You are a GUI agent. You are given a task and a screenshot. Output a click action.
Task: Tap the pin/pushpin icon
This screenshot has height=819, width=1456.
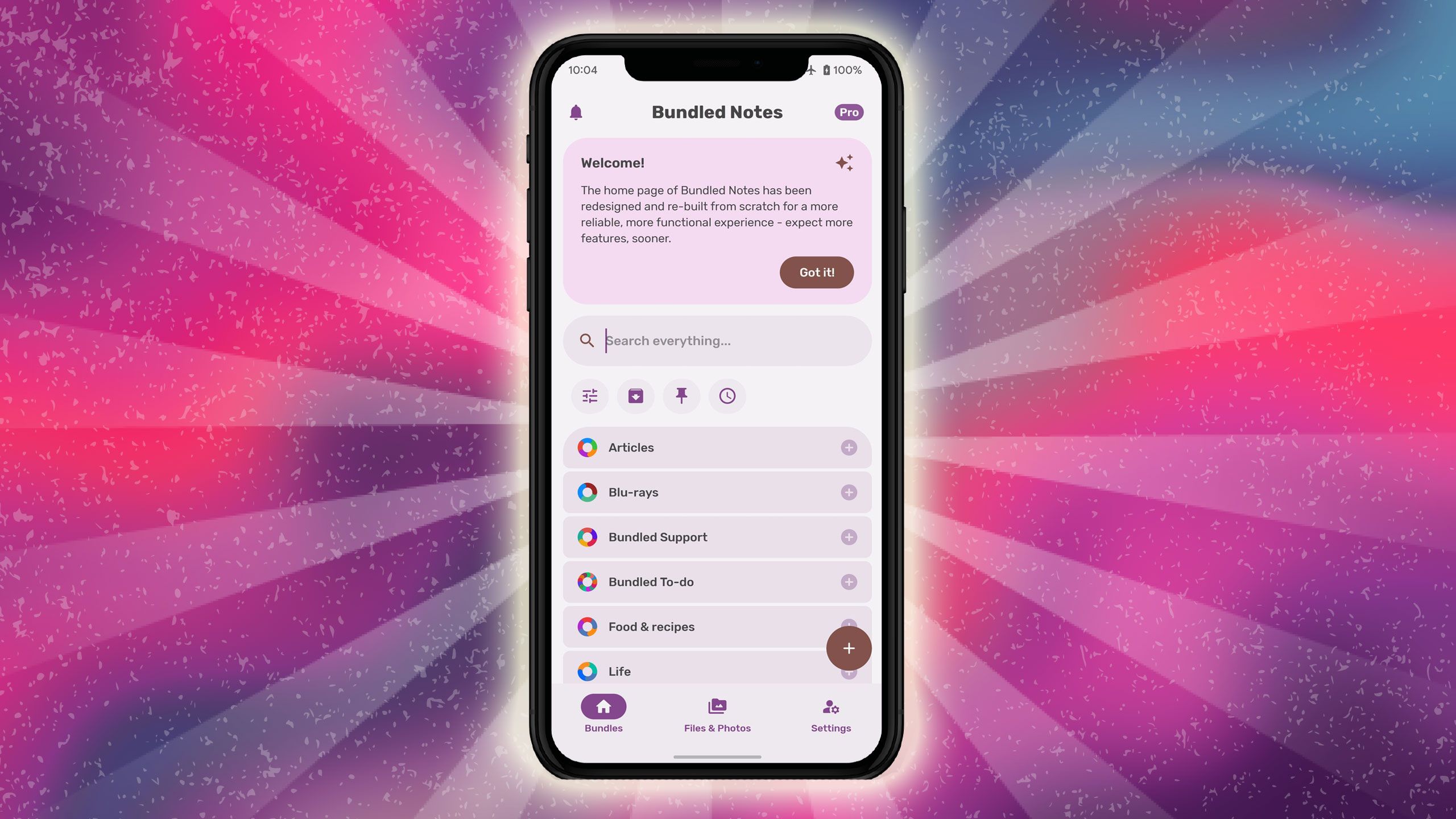681,396
